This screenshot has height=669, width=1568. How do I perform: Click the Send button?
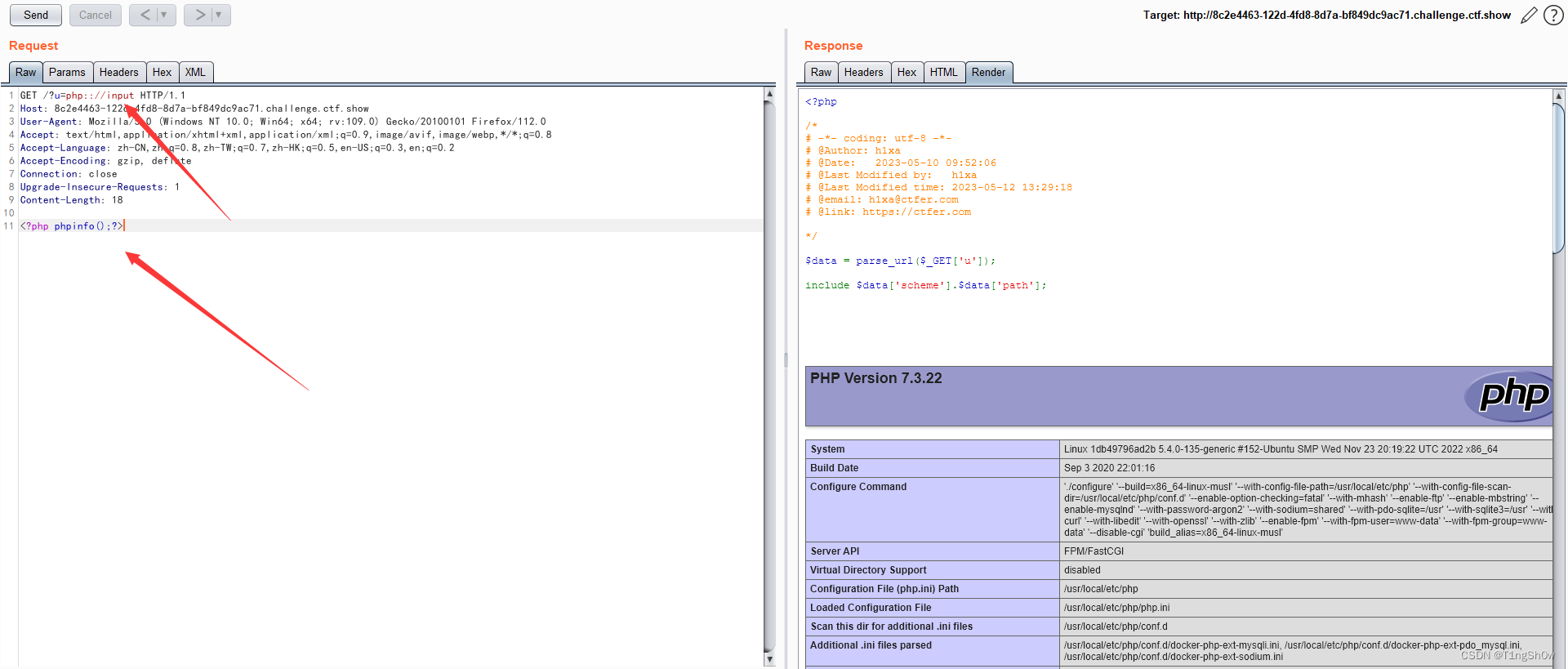tap(36, 15)
